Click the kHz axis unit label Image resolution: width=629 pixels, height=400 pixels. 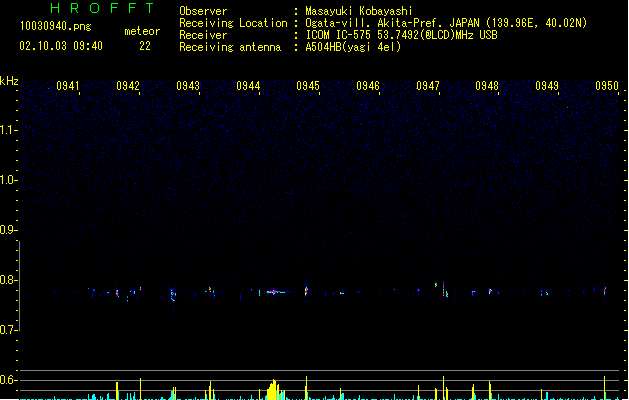(x=9, y=81)
